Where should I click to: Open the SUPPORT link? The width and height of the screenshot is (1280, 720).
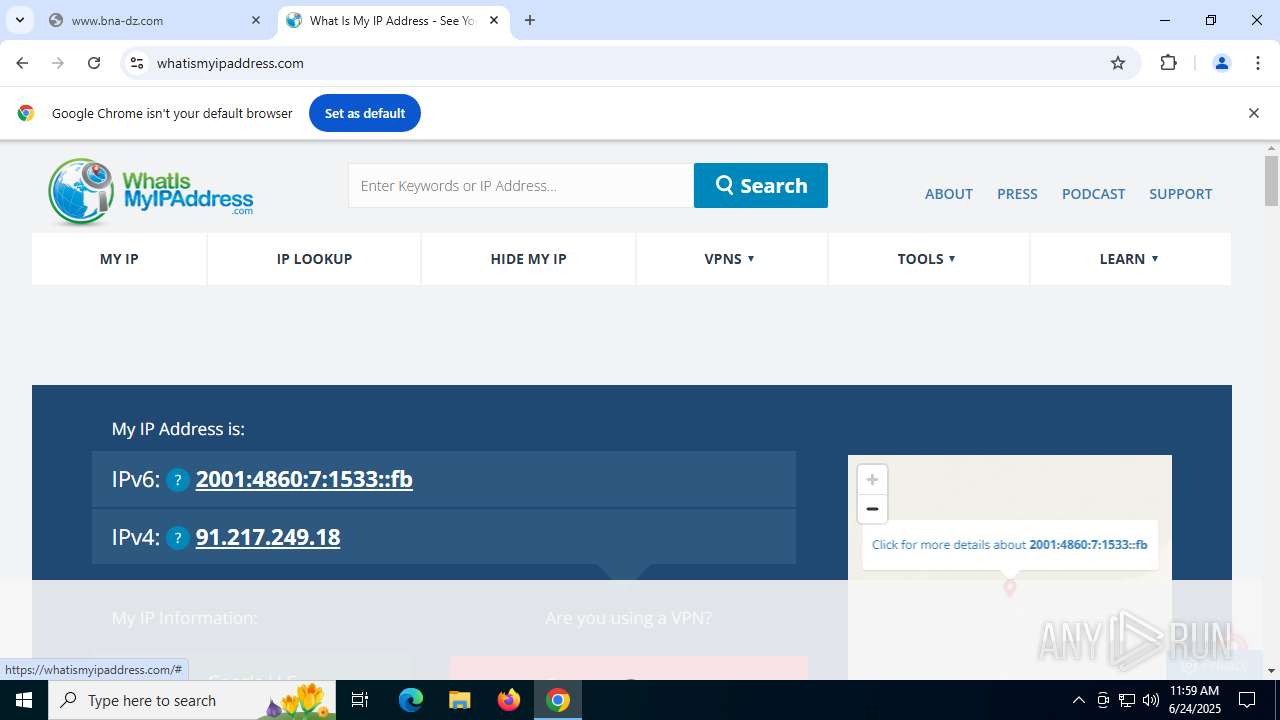[x=1180, y=194]
